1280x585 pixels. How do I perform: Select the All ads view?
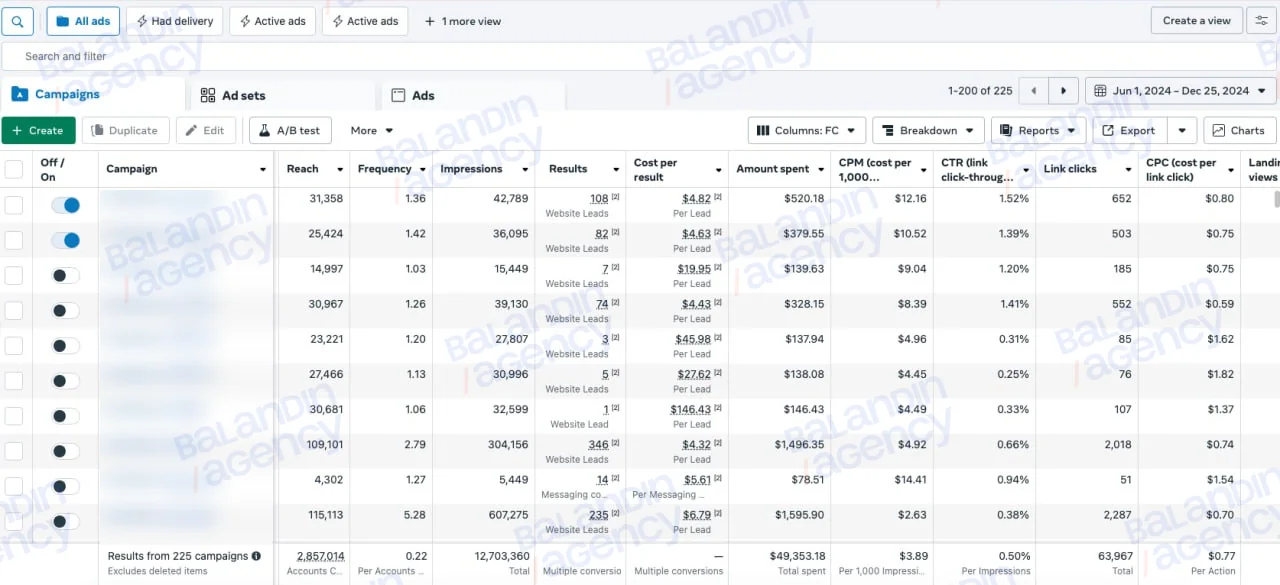[84, 21]
